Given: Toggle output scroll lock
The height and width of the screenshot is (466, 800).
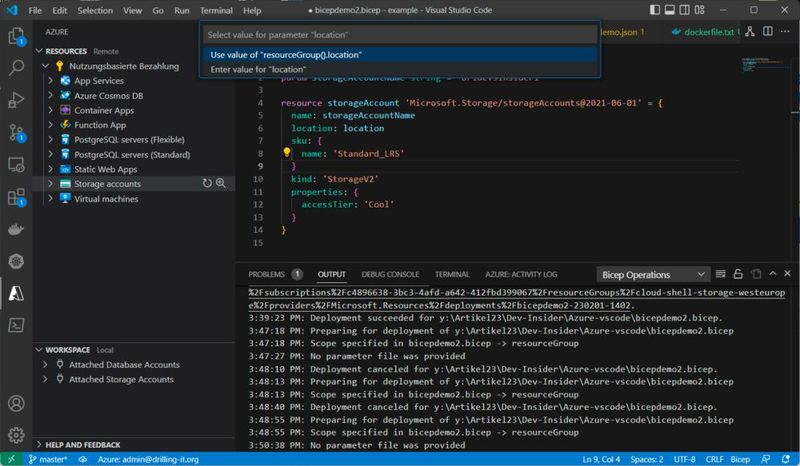Looking at the screenshot, I should [738, 274].
